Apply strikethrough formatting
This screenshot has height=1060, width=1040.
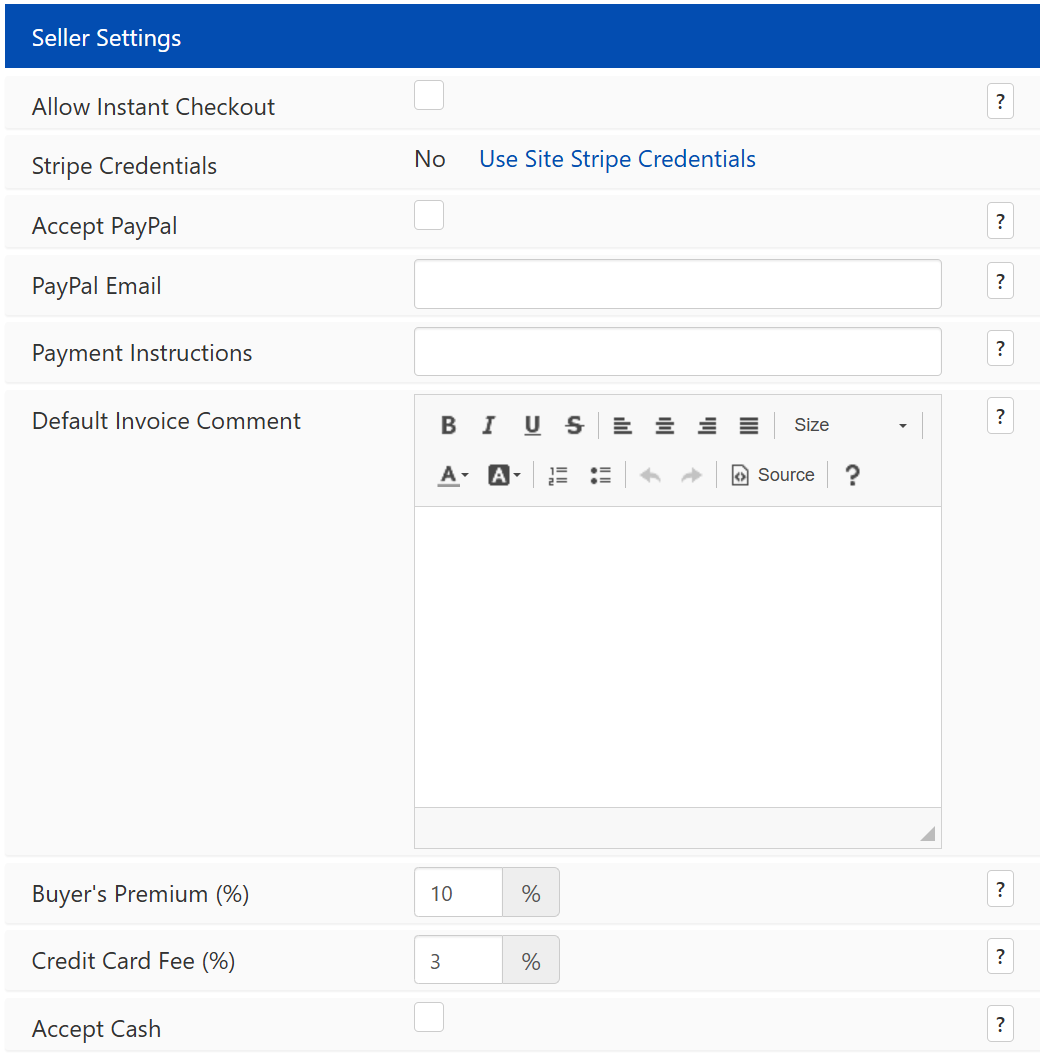click(574, 424)
